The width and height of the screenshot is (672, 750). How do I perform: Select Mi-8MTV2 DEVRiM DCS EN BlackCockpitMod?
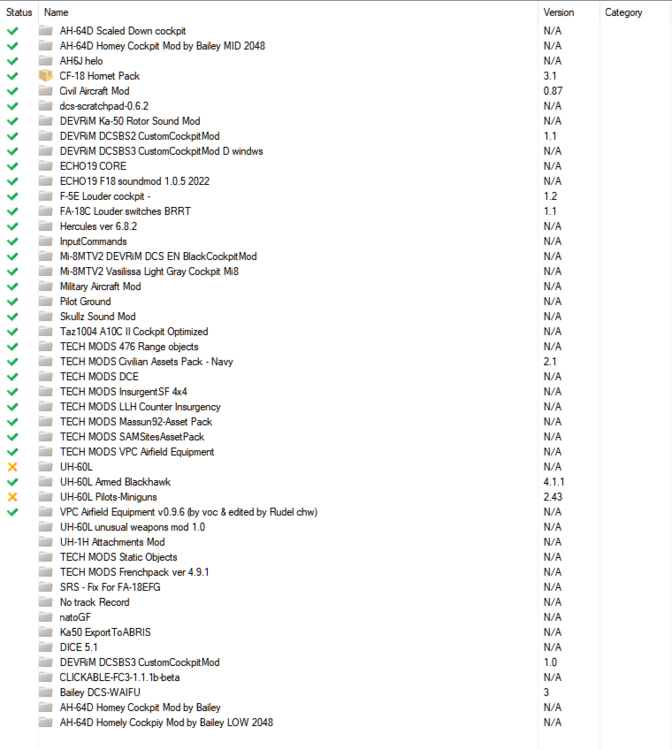click(158, 256)
